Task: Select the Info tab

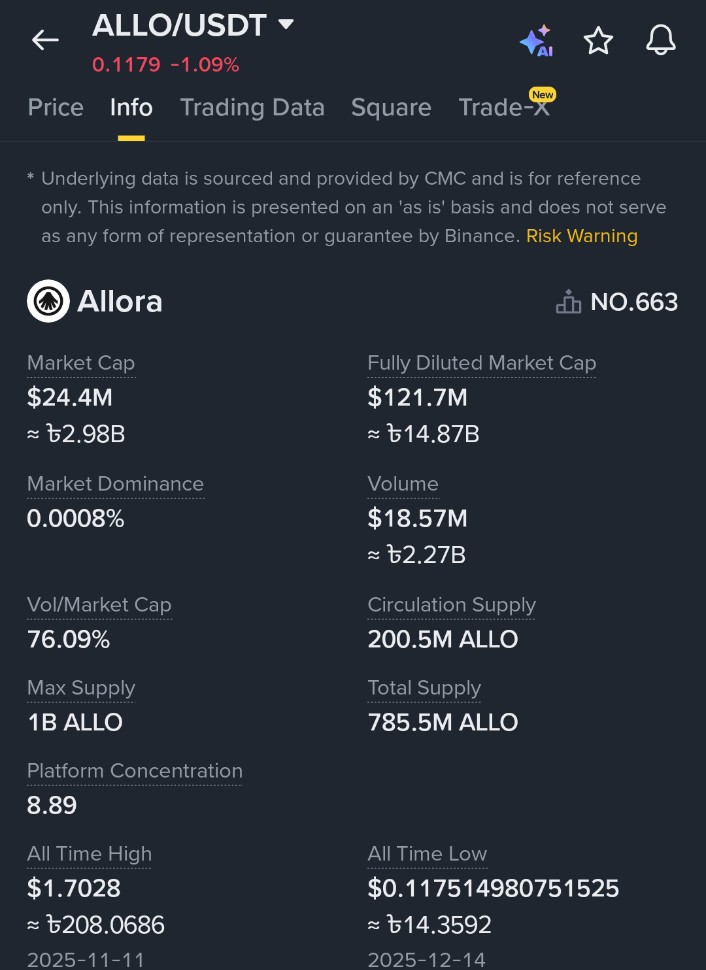Action: point(131,108)
